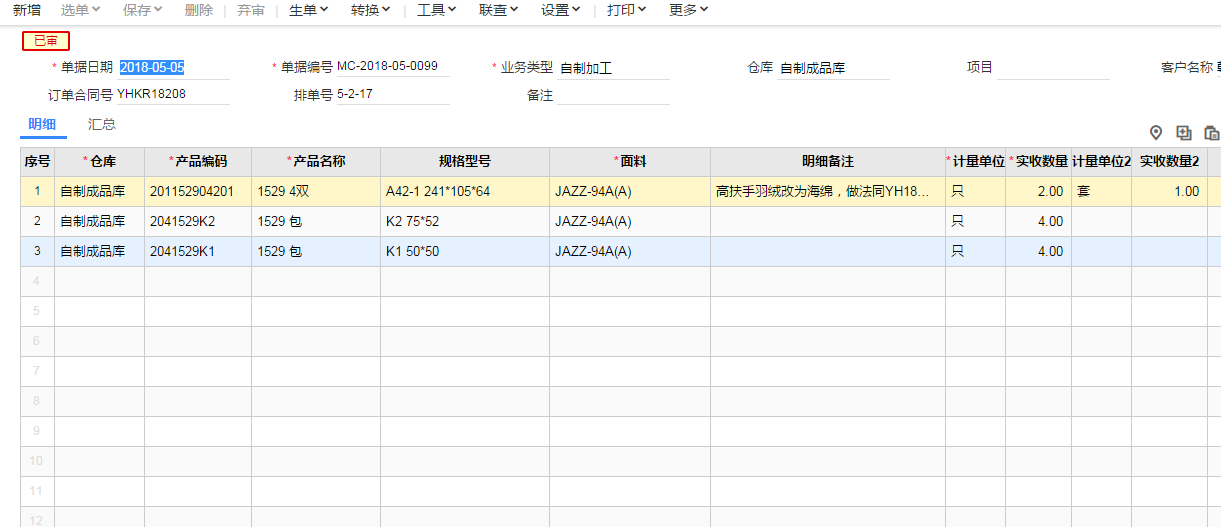Viewport: 1221px width, 527px height.
Task: Click the location pin icon above the grid
Action: coord(1156,133)
